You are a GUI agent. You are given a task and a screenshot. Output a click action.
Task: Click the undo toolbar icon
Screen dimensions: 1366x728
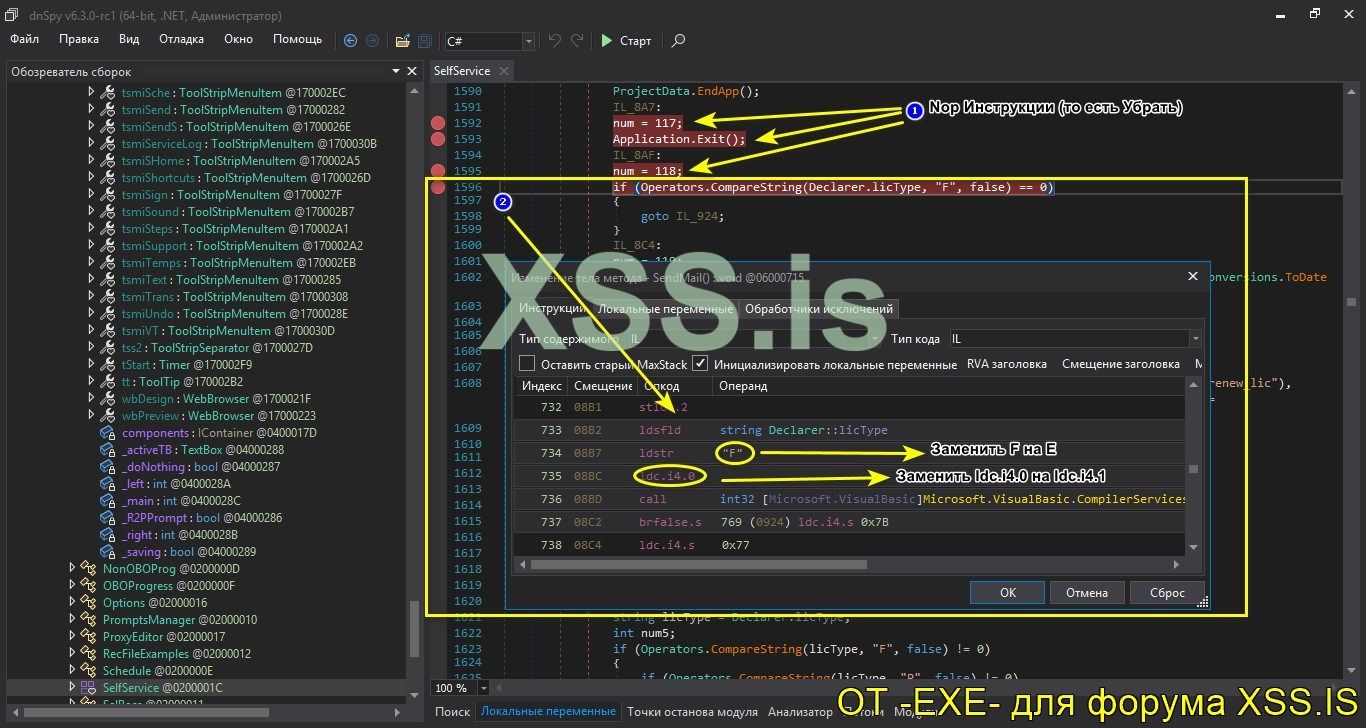(555, 41)
